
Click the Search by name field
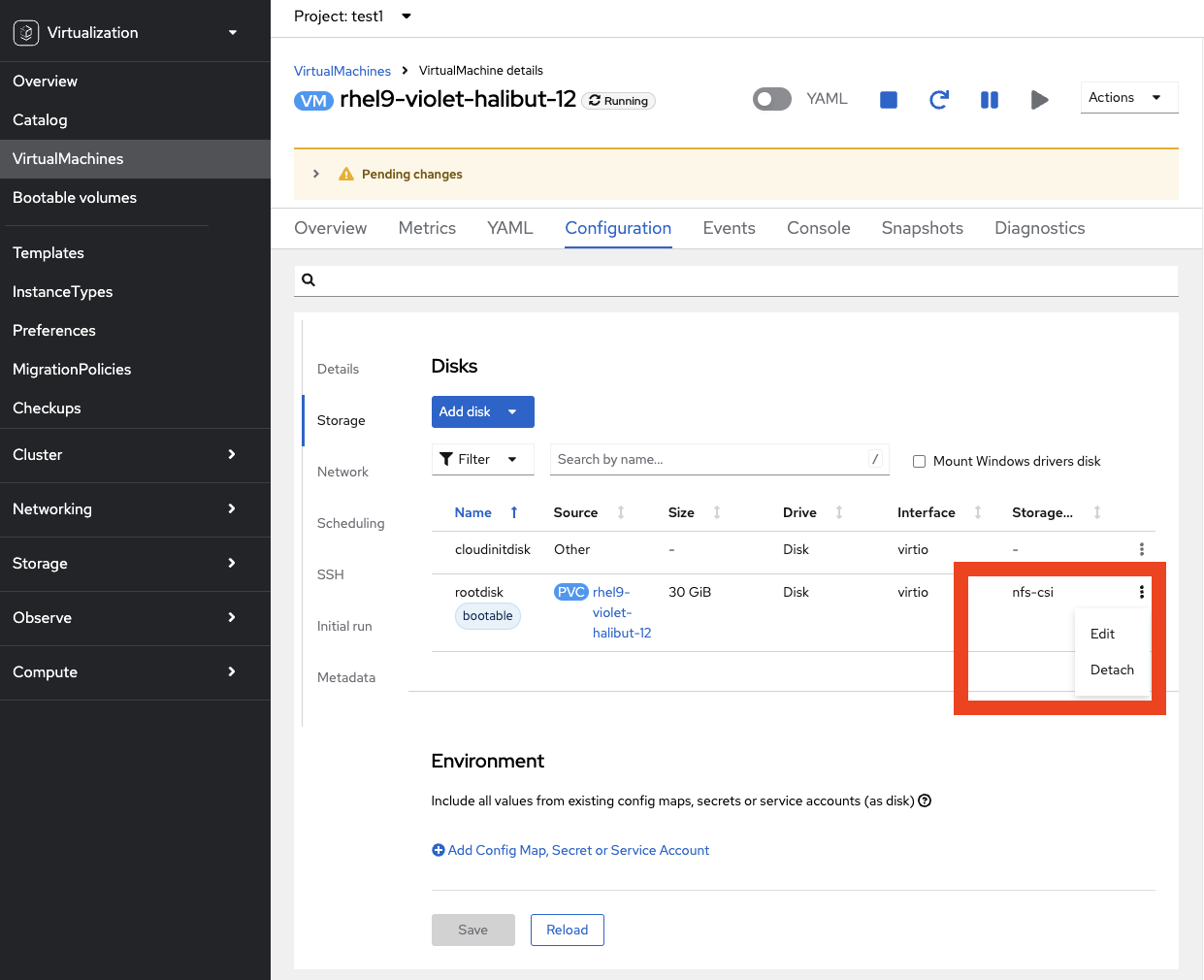(x=710, y=460)
